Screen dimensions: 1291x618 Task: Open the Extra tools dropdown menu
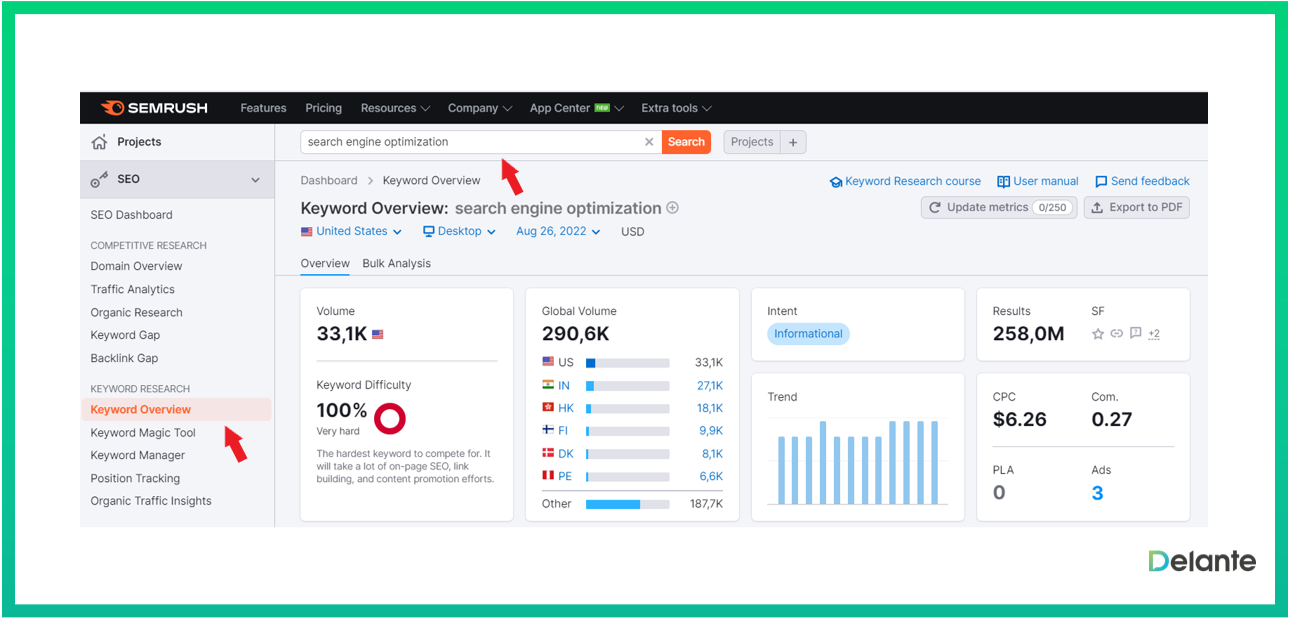pyautogui.click(x=677, y=108)
